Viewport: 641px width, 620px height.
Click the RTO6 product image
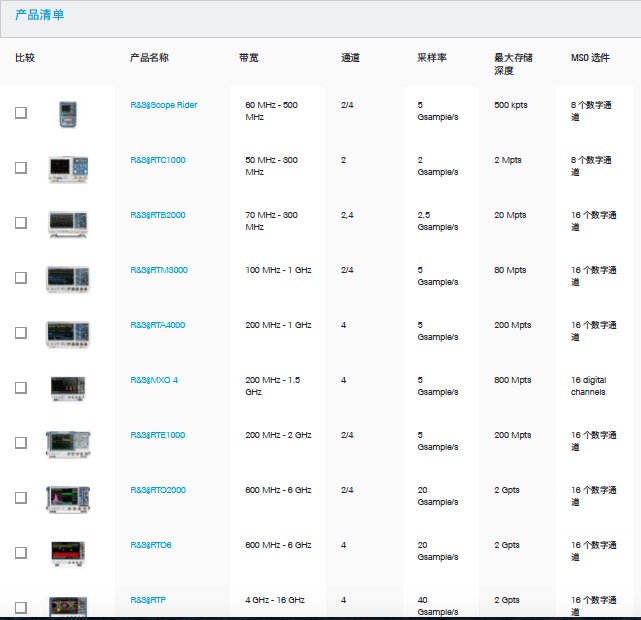click(68, 553)
